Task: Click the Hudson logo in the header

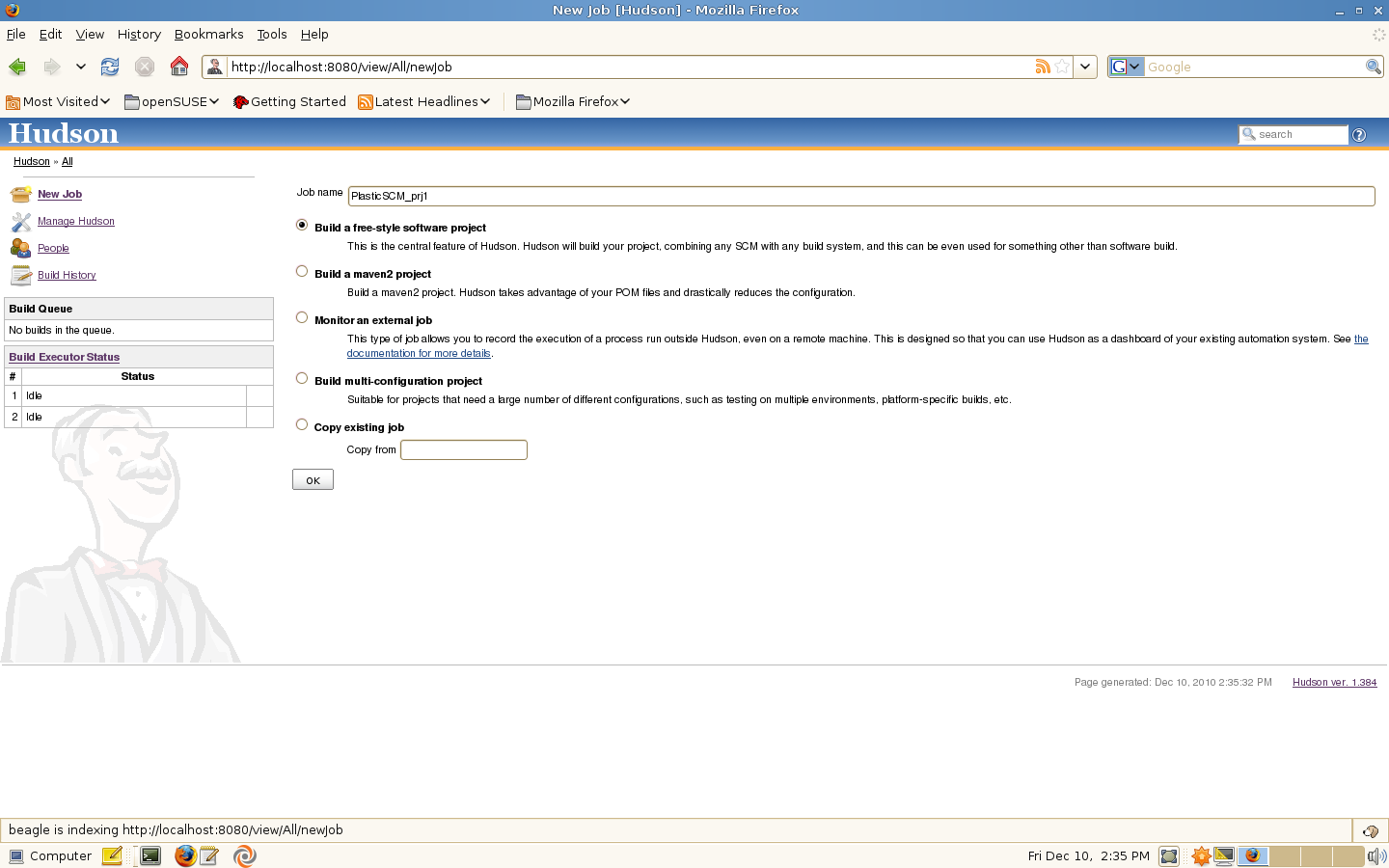Action: pos(64,134)
